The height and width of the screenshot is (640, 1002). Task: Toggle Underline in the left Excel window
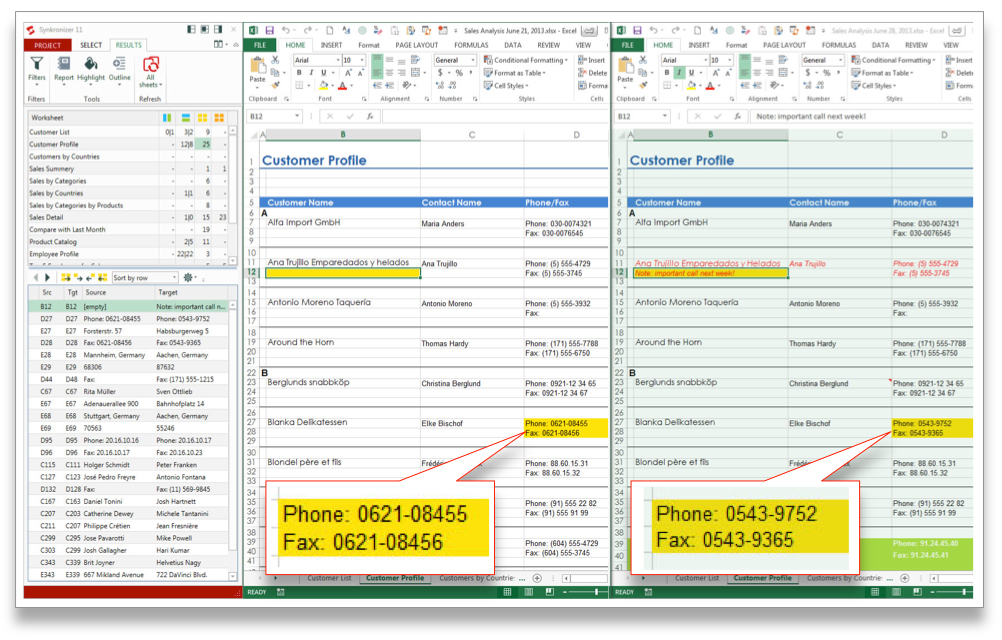tap(323, 73)
